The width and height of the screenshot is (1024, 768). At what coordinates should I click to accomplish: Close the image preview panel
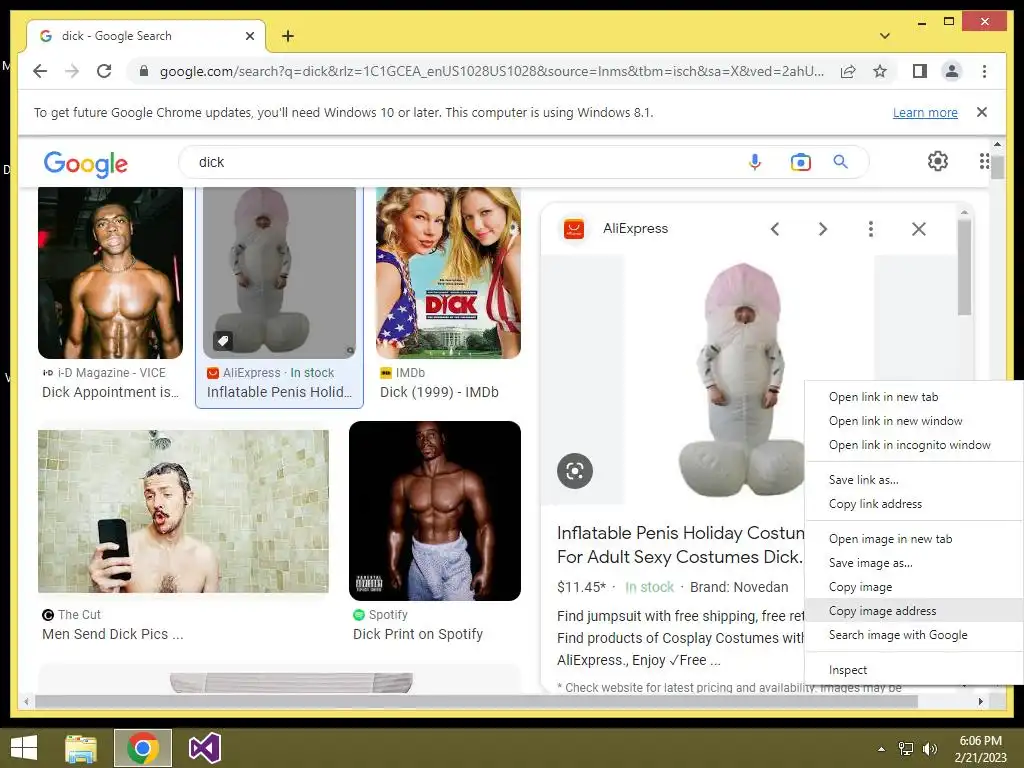pyautogui.click(x=919, y=229)
